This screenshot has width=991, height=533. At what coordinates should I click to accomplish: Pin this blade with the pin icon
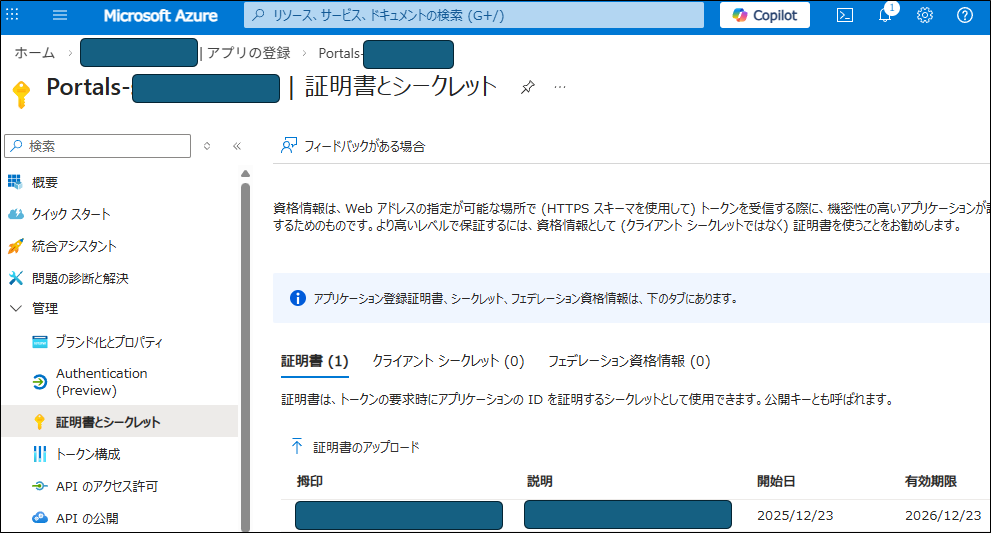click(x=528, y=88)
